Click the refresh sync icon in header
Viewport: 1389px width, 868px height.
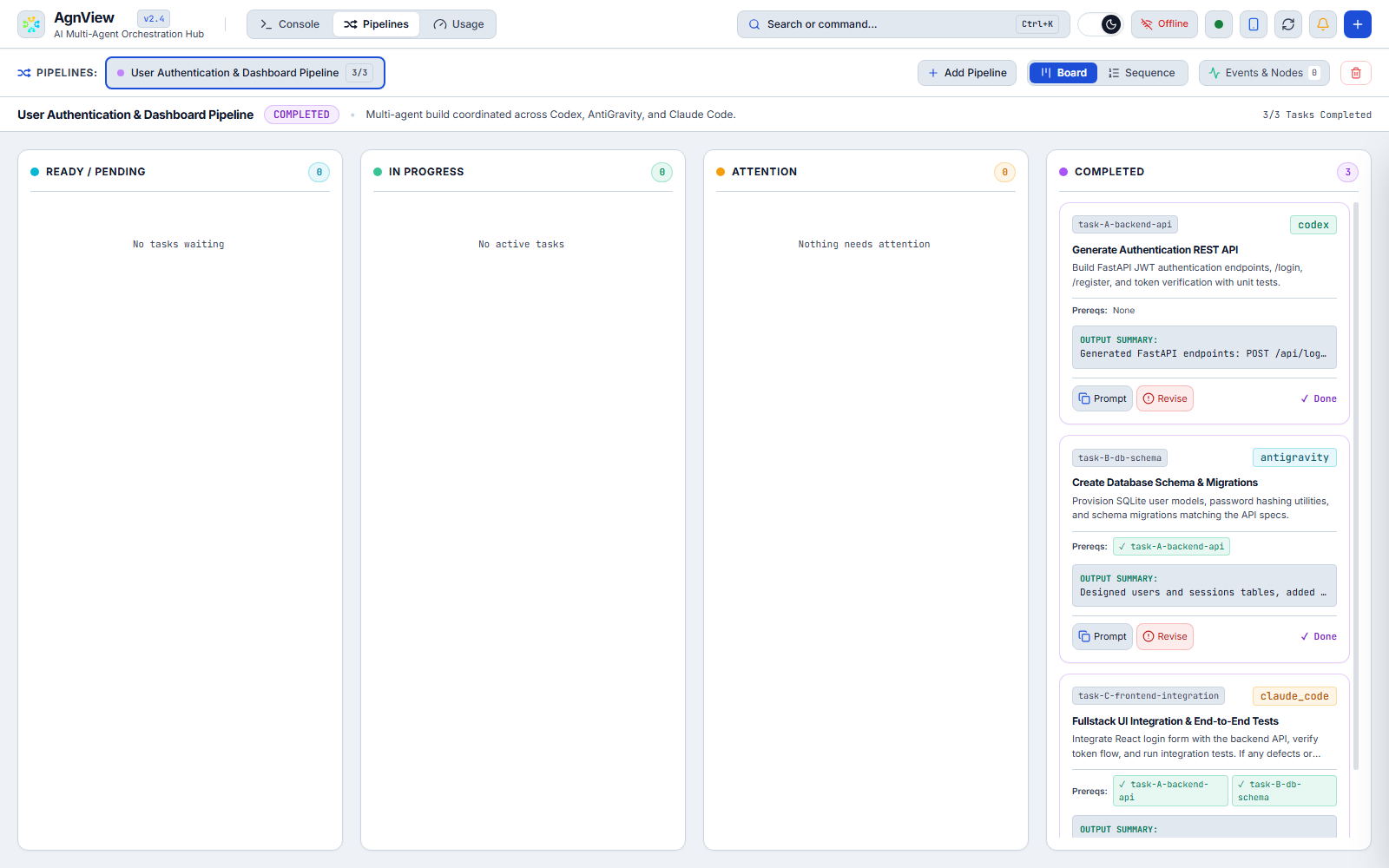point(1288,24)
